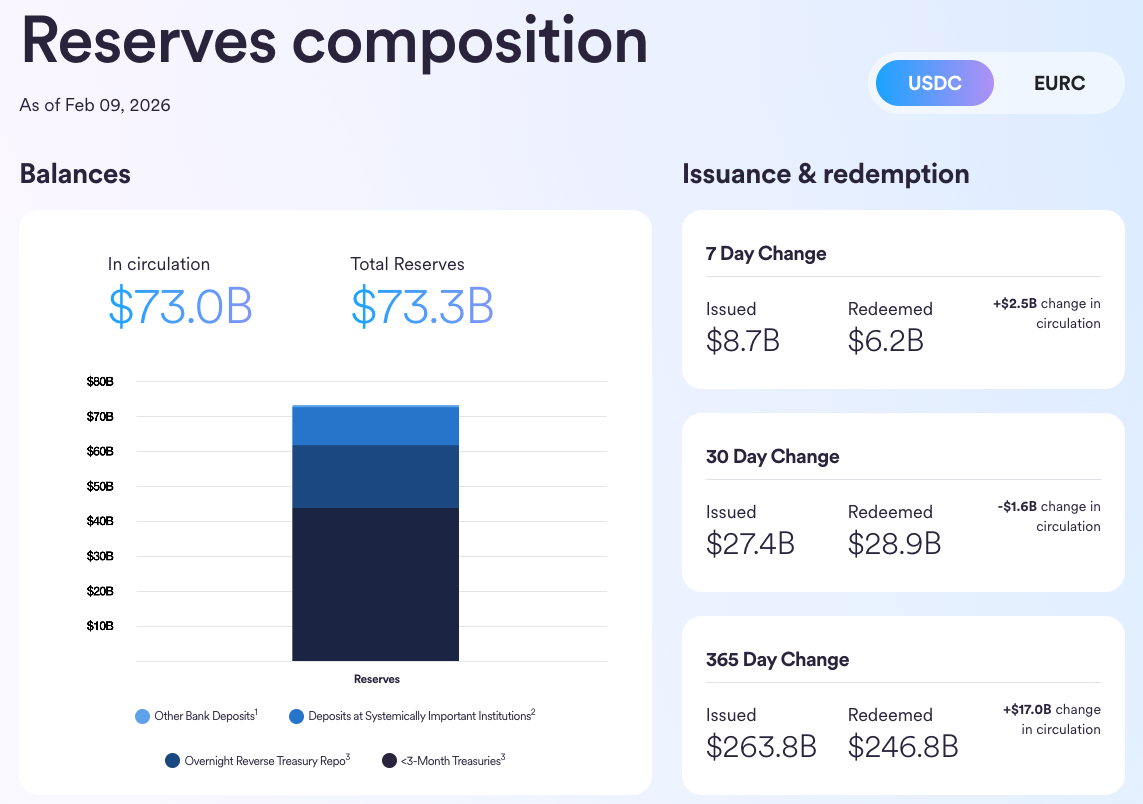Click the 365 Day Change card heading

coord(777,660)
